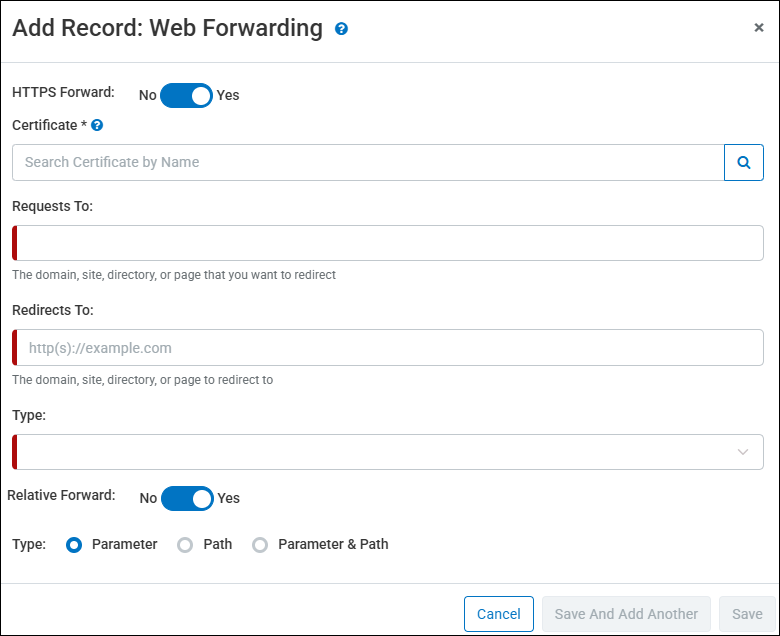Click Save And Add Another
Screen dimensions: 780x636
[626, 614]
